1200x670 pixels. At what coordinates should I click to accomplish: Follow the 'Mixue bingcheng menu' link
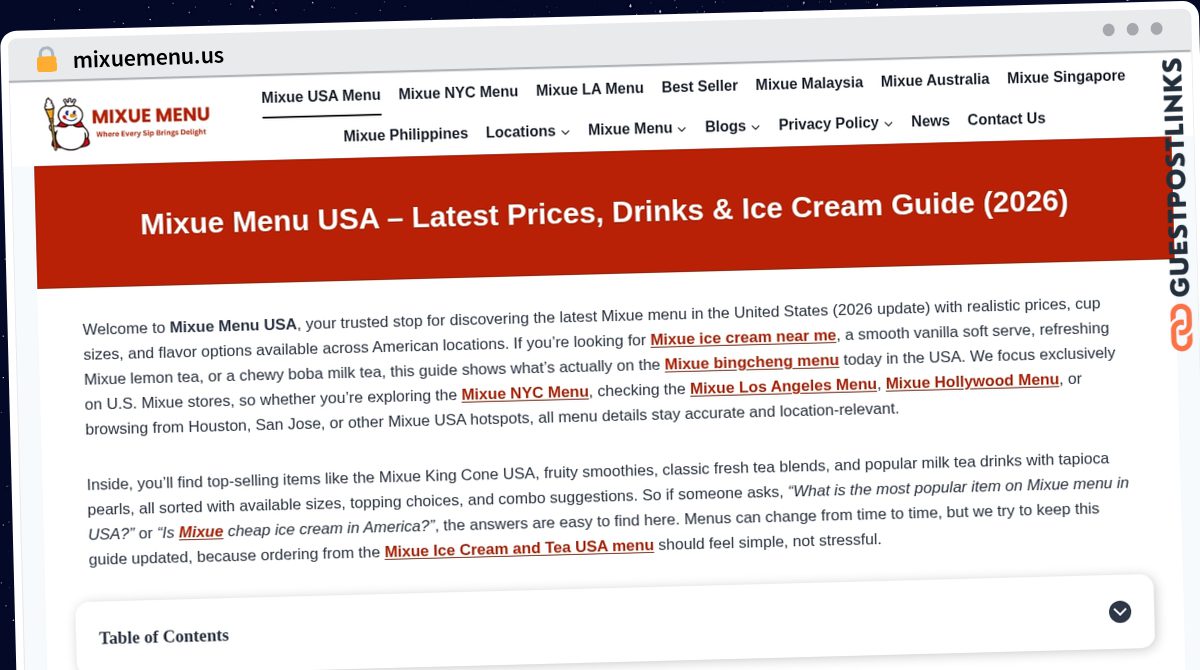click(x=752, y=361)
